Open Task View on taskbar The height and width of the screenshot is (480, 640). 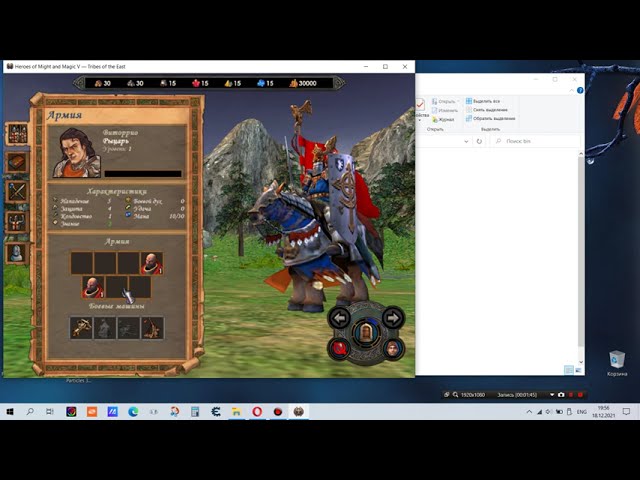(x=50, y=412)
